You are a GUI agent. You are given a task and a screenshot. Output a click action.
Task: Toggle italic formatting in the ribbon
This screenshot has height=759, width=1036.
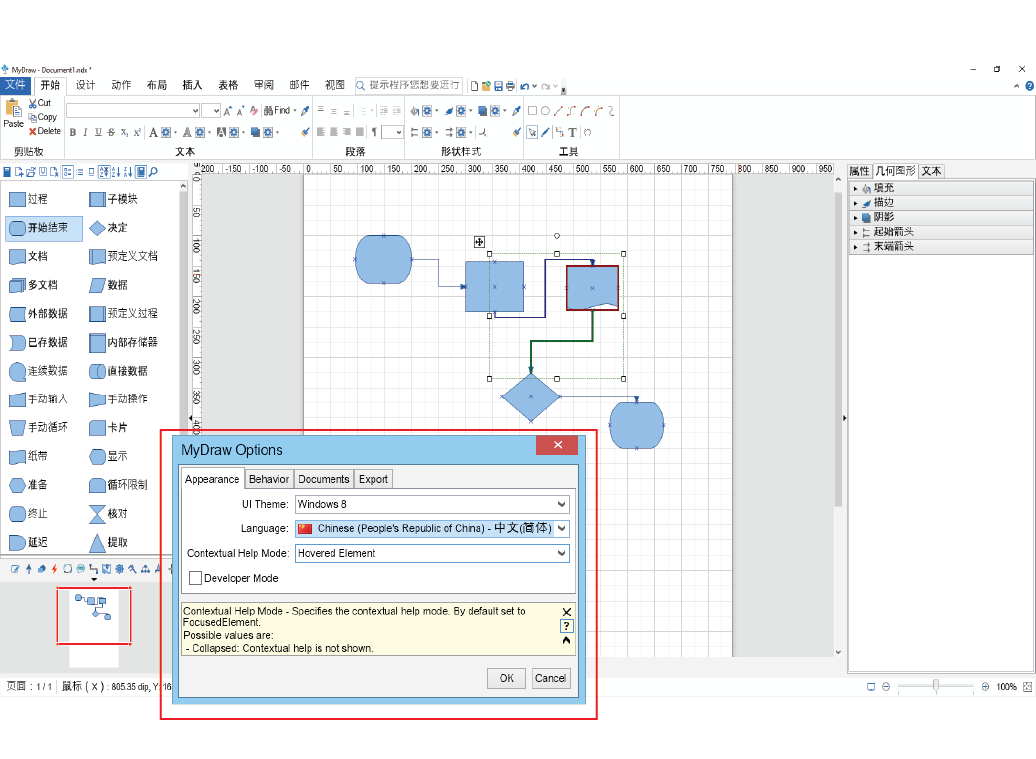[x=85, y=132]
